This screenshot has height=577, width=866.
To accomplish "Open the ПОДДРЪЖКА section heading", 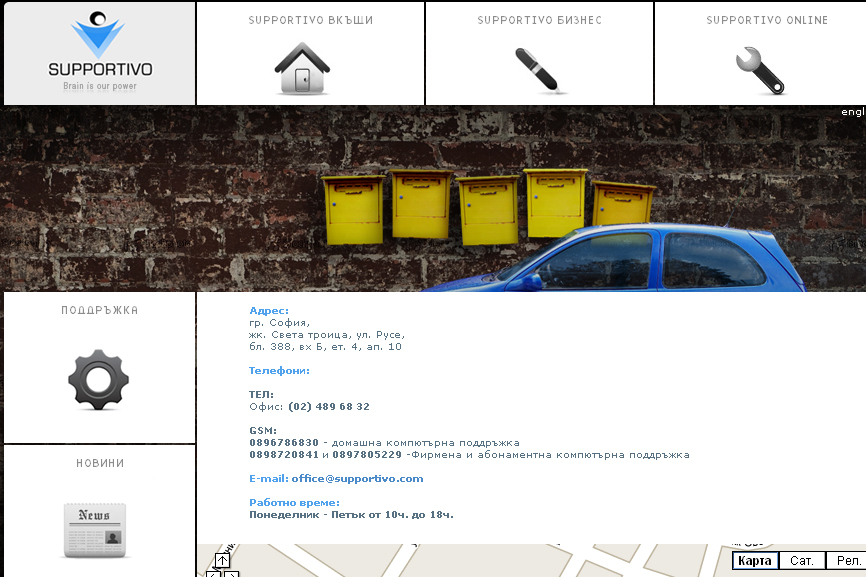I will 99,311.
